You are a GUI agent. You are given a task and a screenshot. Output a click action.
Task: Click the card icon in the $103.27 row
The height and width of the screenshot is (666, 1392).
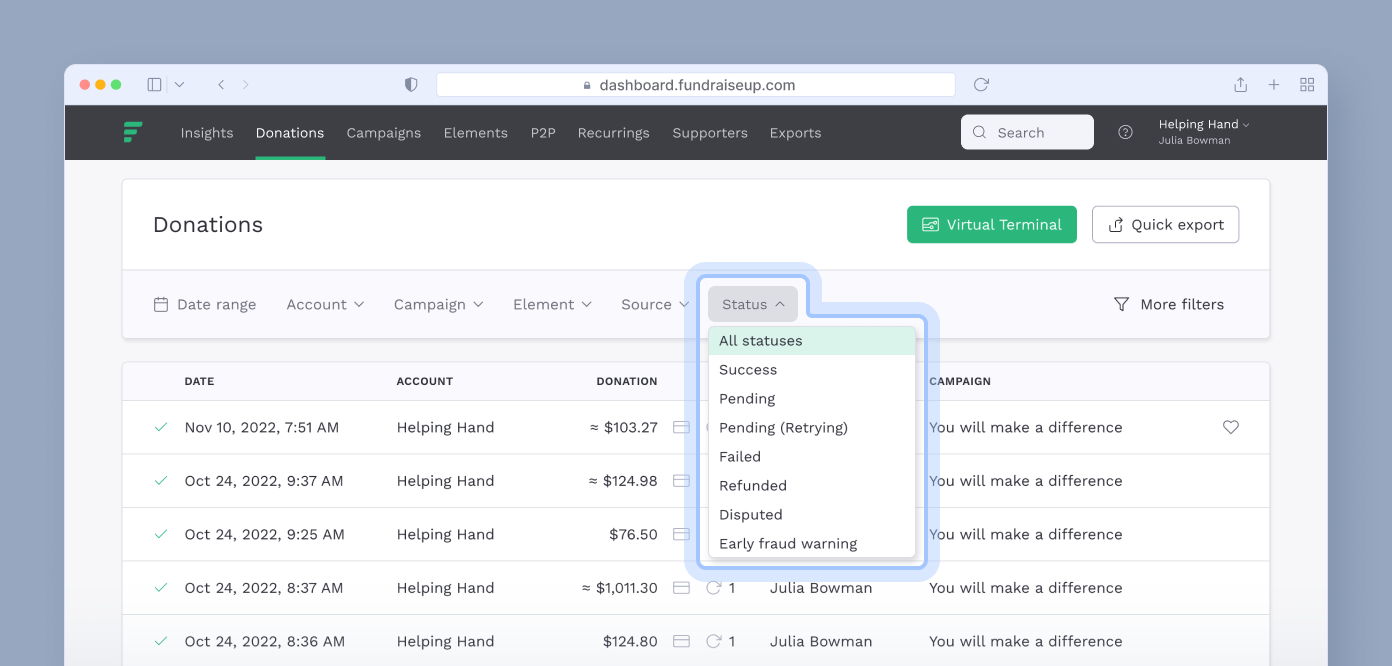[681, 427]
